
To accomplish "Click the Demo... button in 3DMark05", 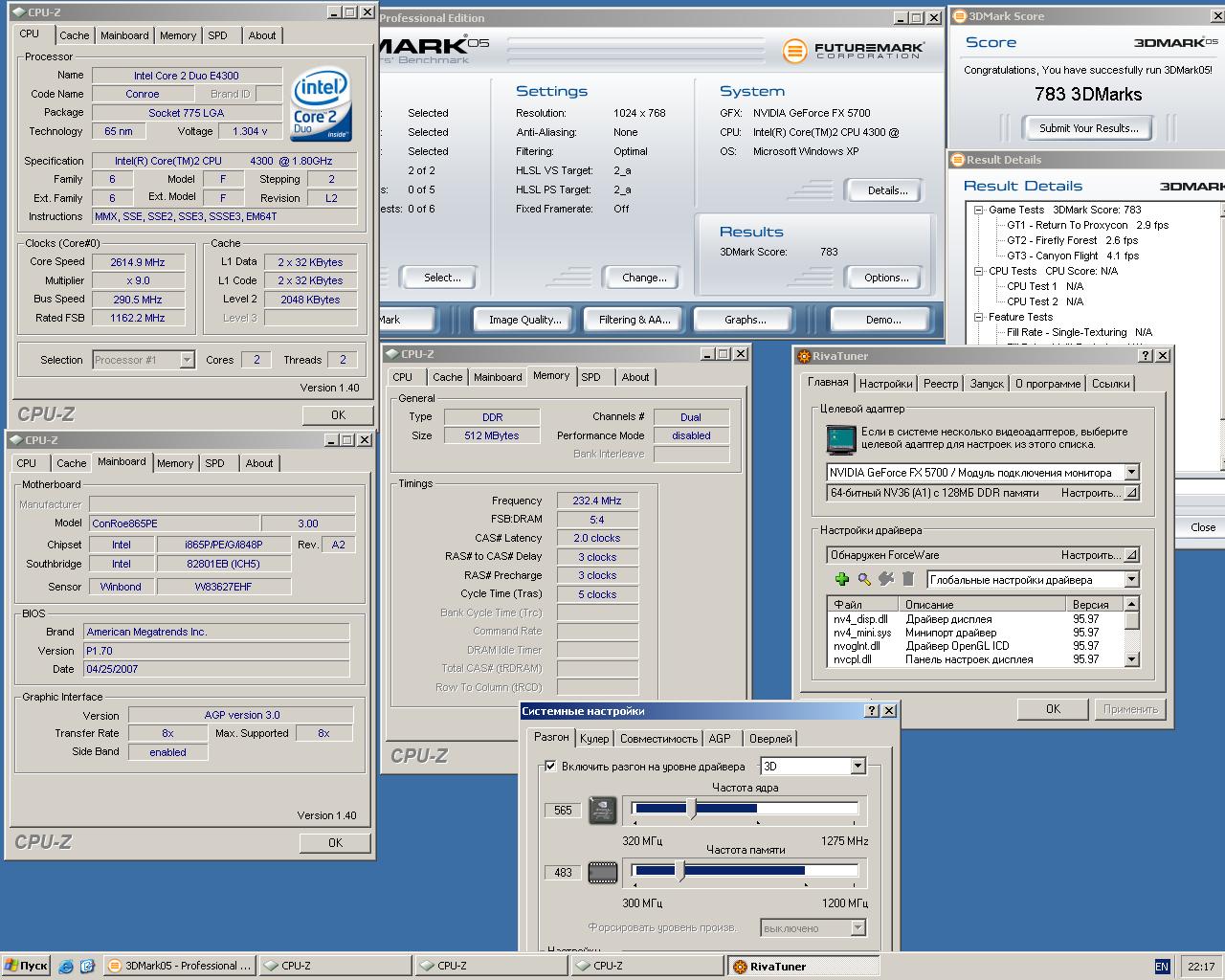I will [x=882, y=320].
